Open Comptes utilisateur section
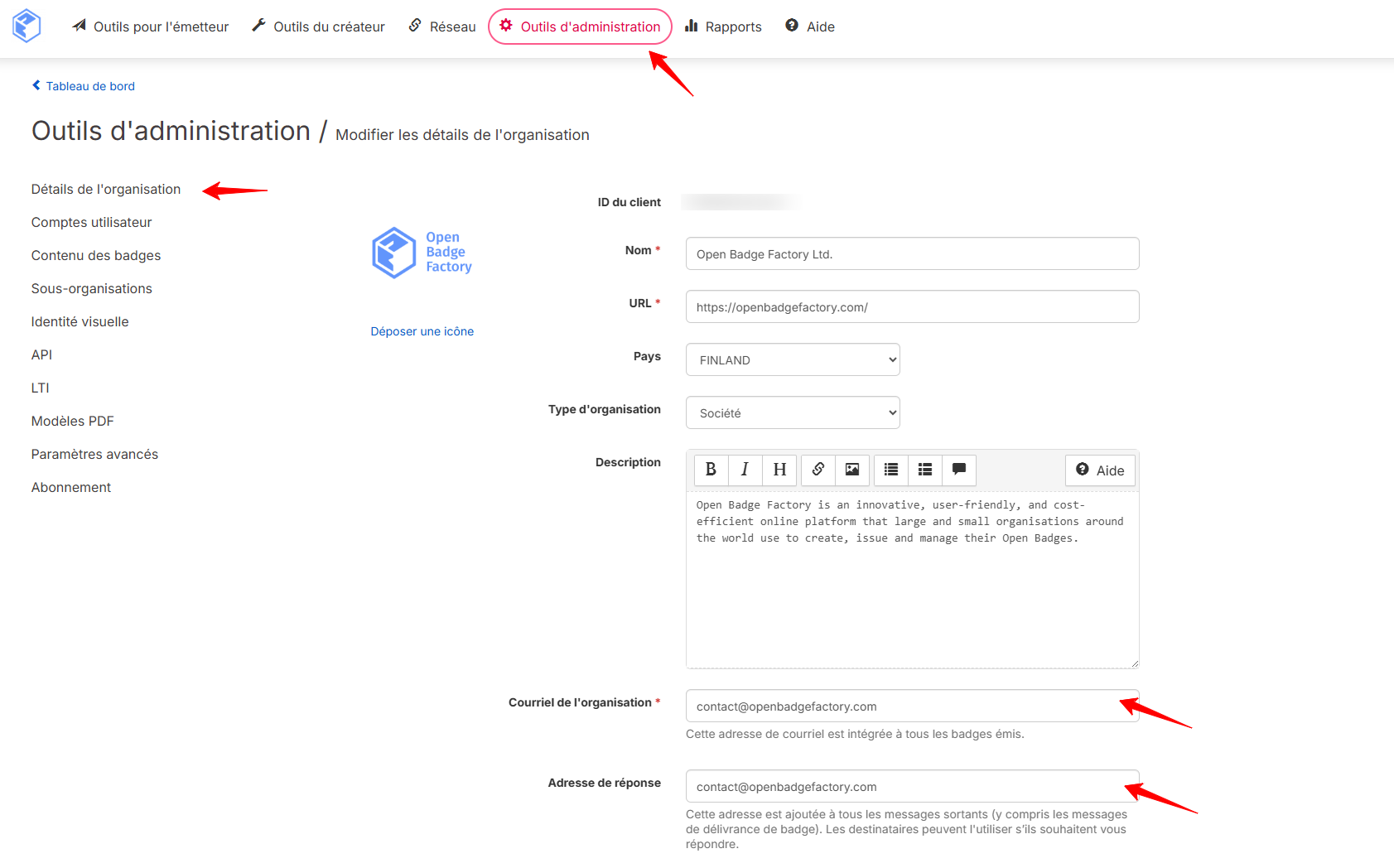Image resolution: width=1394 pixels, height=868 pixels. tap(92, 222)
